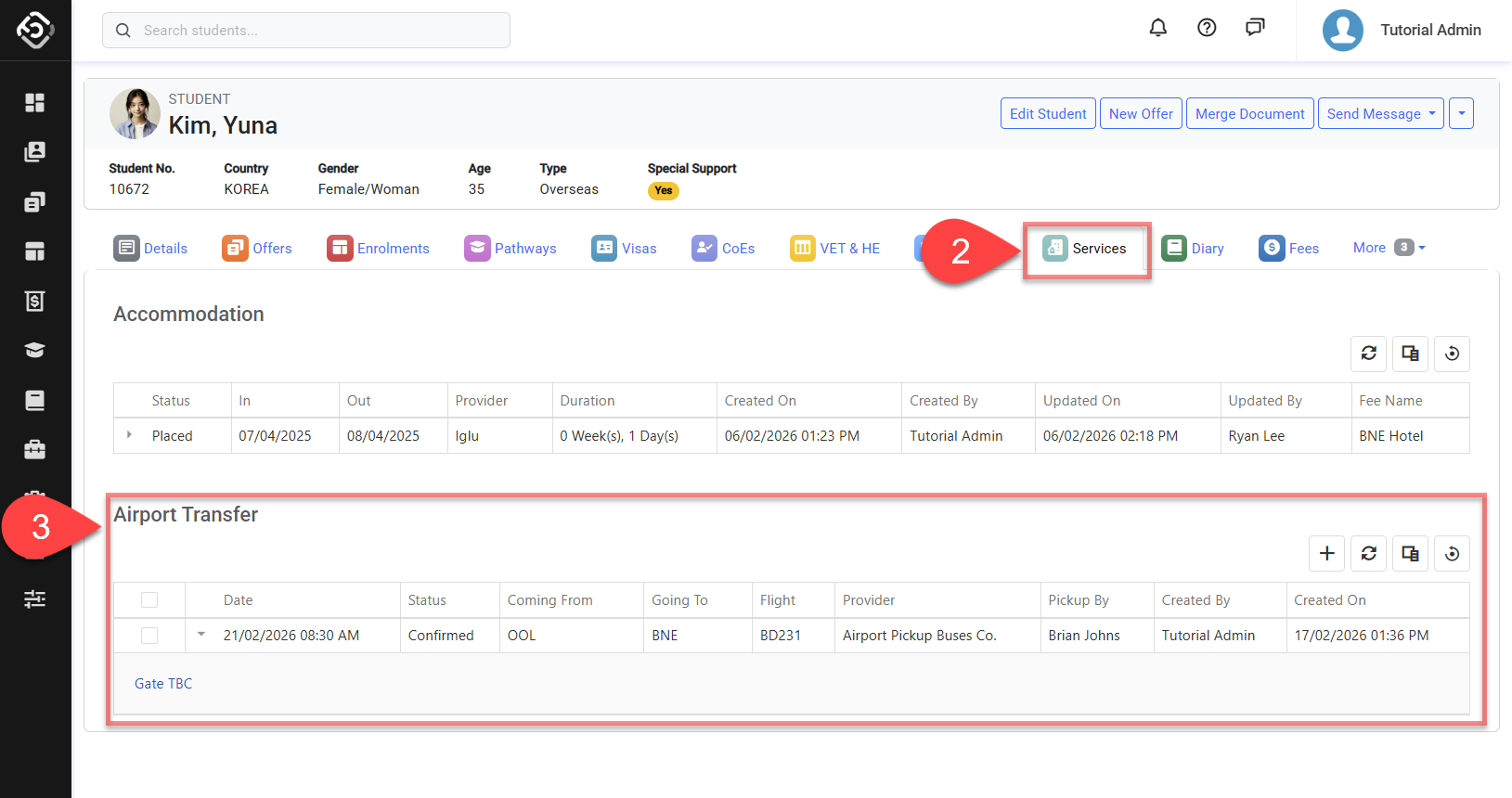Open the chat messages icon in header

pyautogui.click(x=1255, y=28)
